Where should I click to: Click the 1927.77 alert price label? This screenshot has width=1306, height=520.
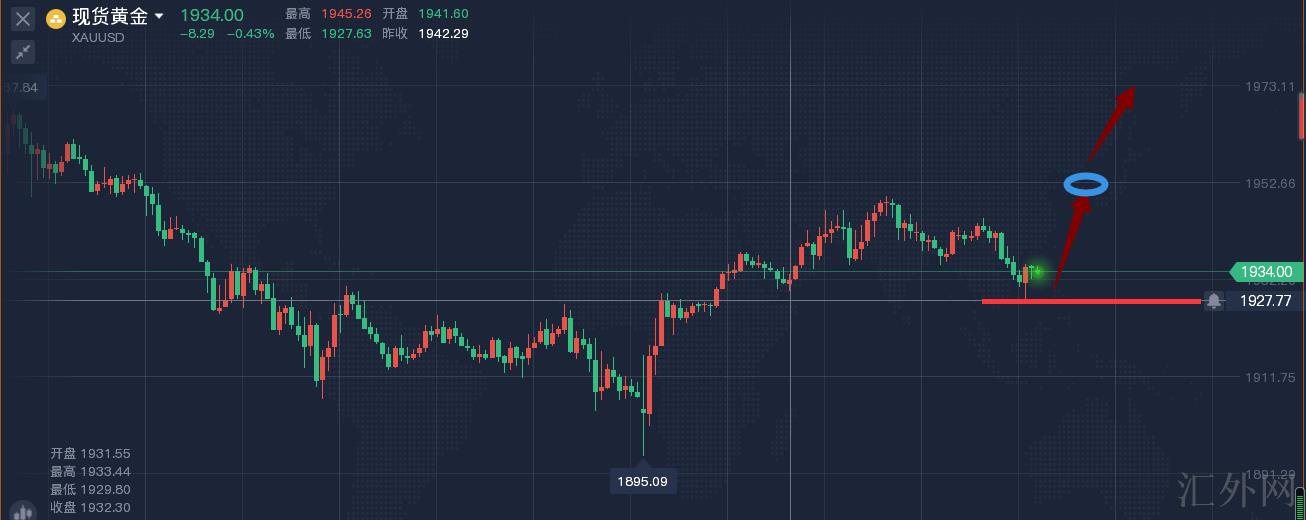point(1266,300)
